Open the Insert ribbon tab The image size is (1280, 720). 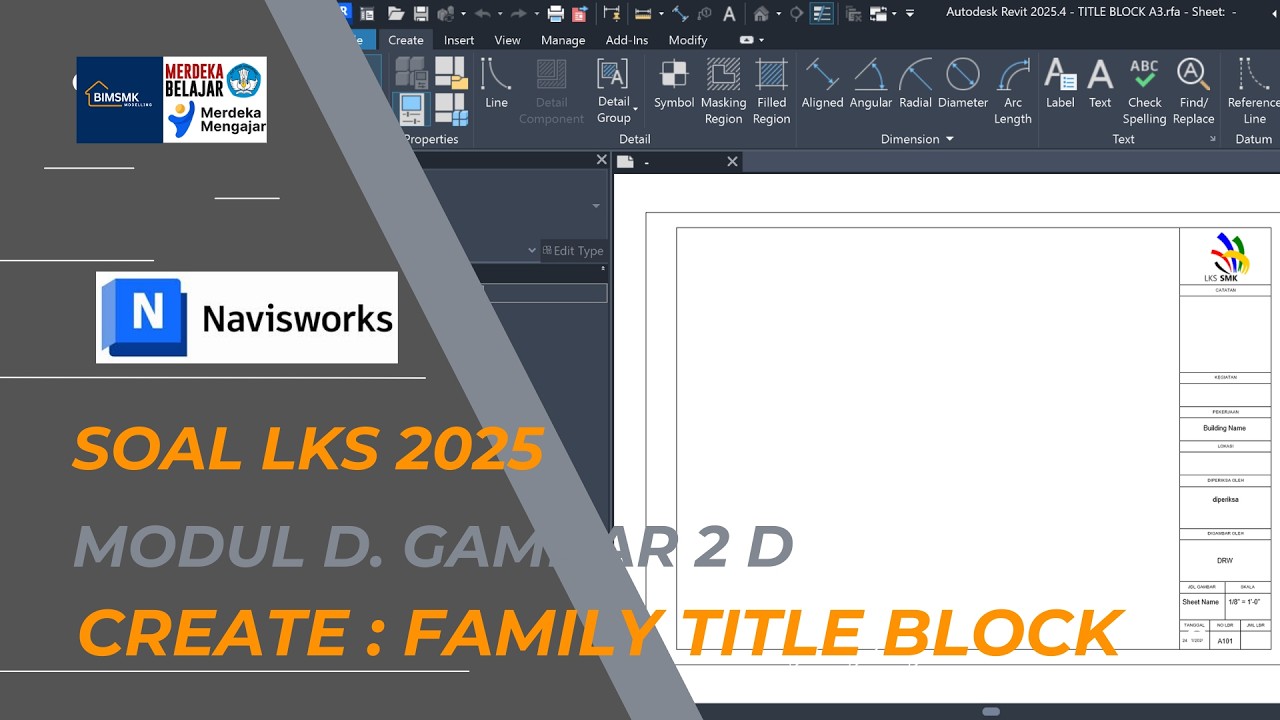[459, 40]
